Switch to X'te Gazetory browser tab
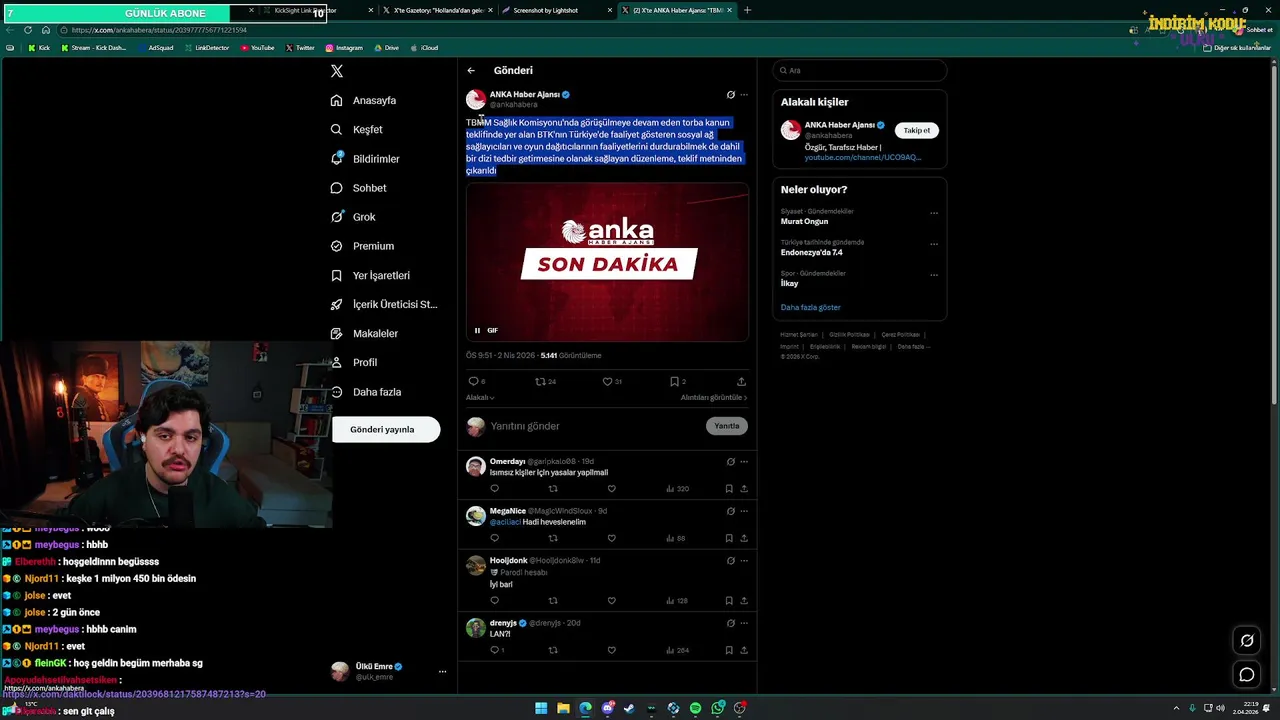The image size is (1280, 720). 436,10
